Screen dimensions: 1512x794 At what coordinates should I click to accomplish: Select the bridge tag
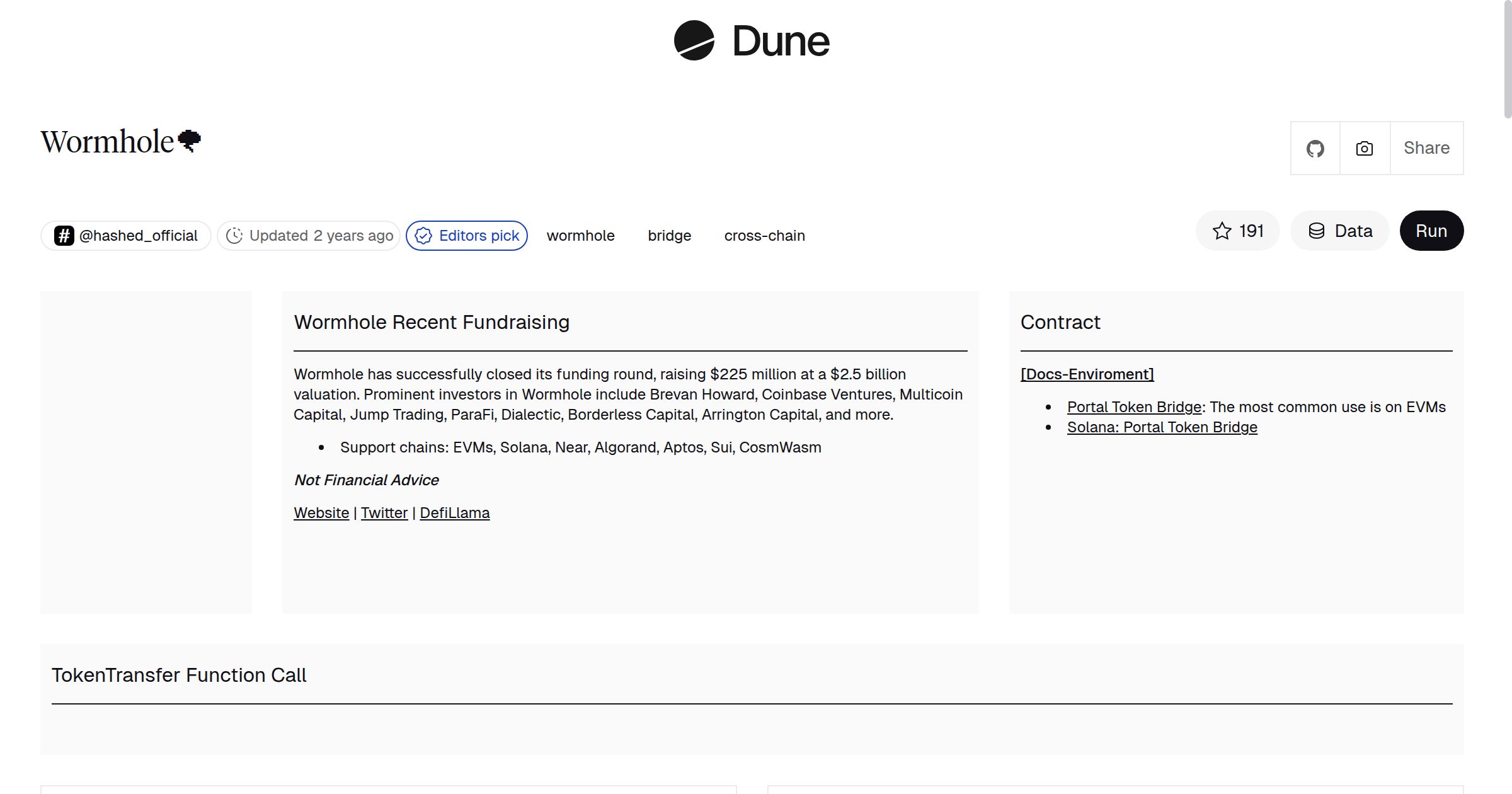point(669,236)
